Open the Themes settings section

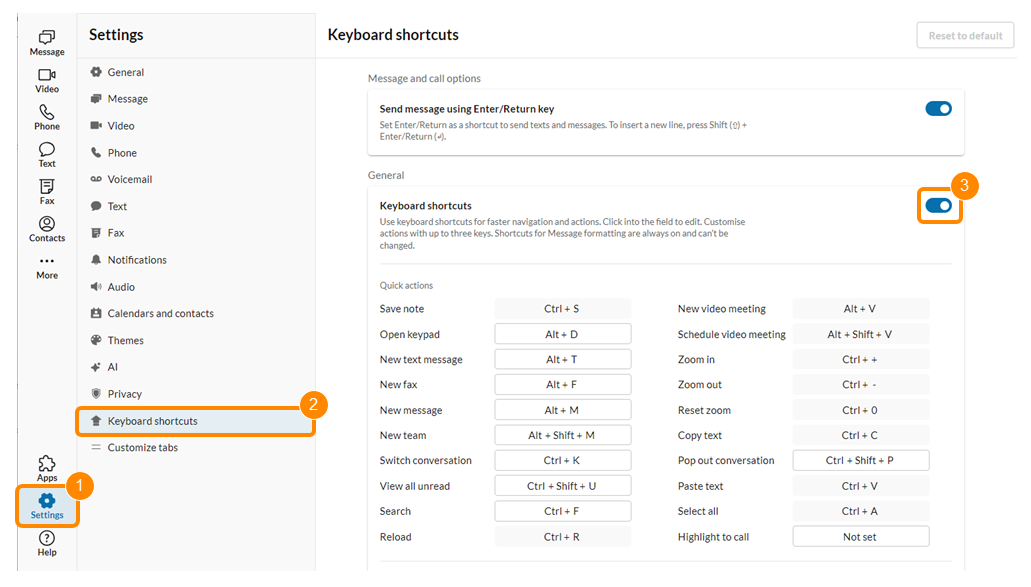125,341
